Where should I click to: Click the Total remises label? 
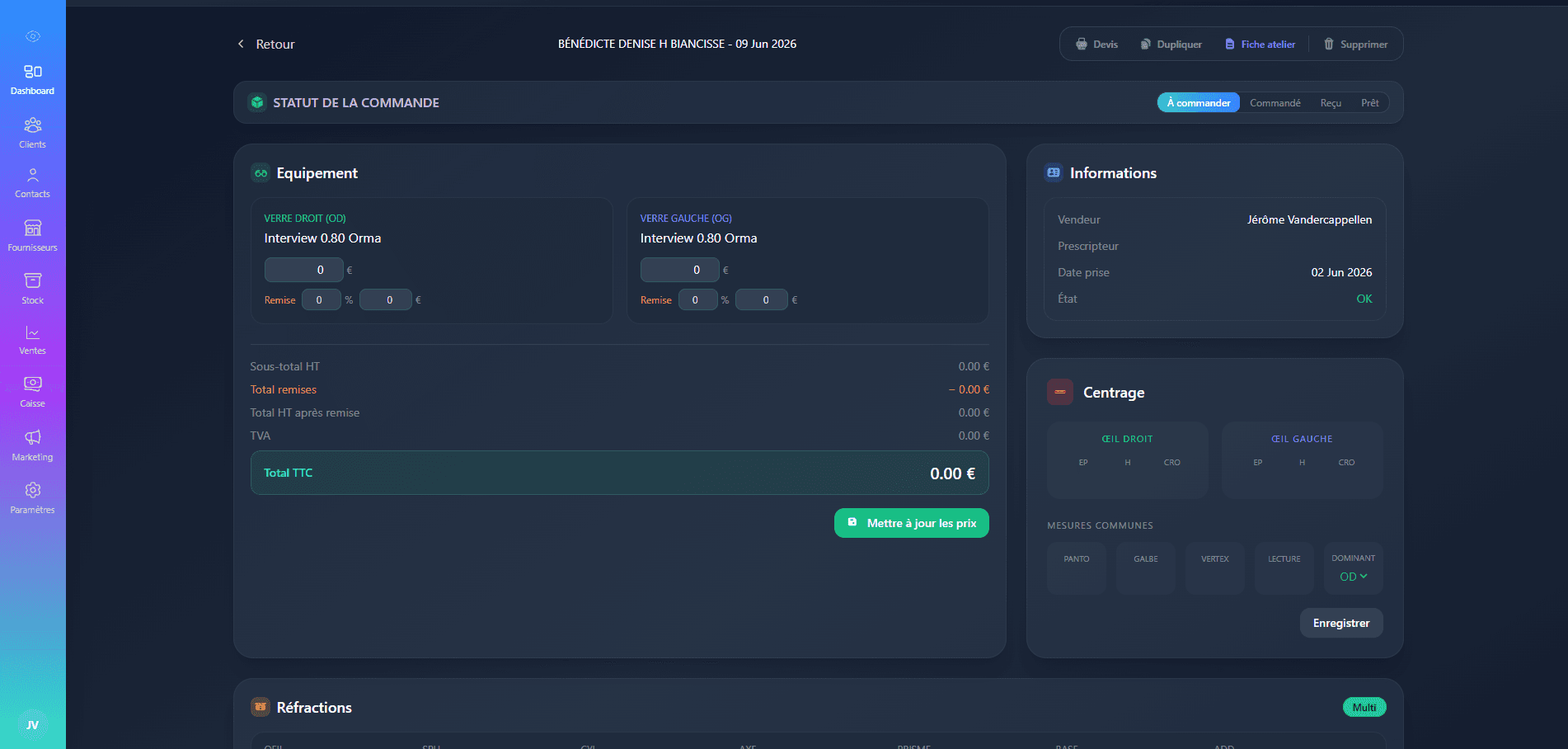click(284, 389)
